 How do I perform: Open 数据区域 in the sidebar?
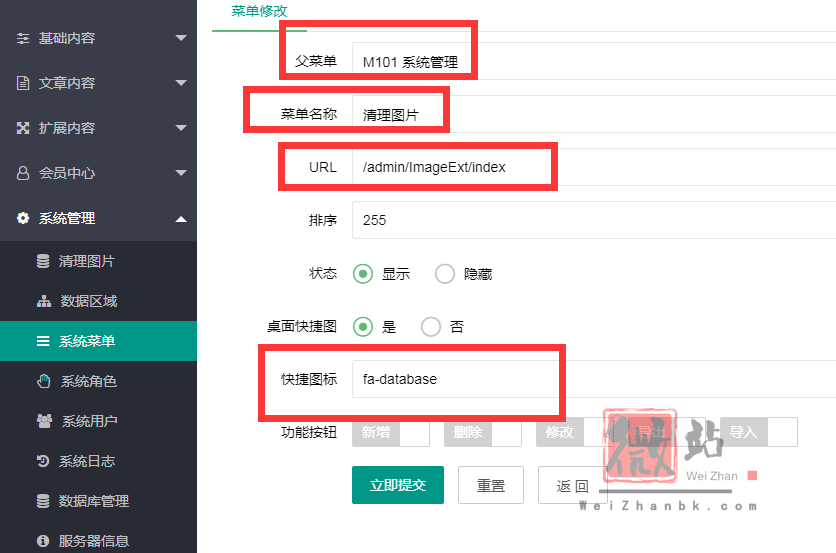tap(98, 301)
